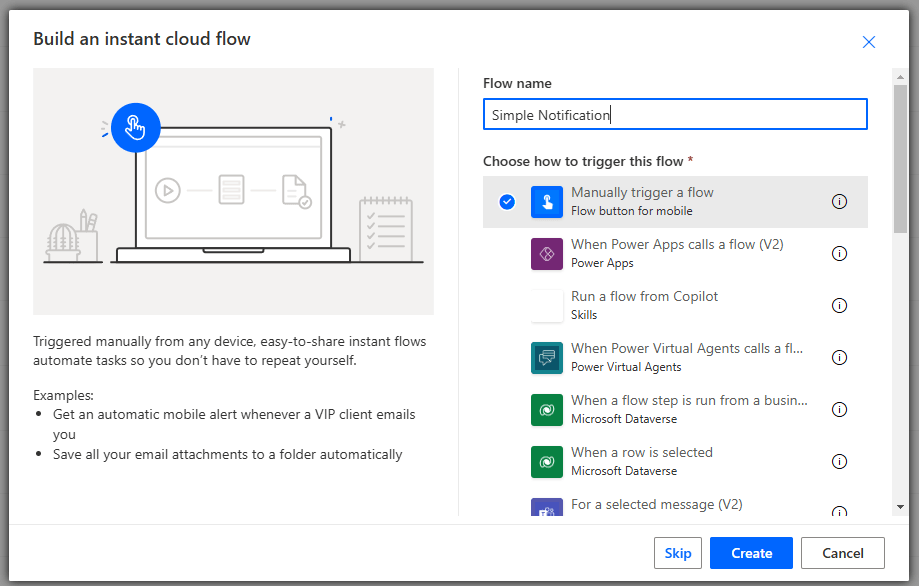This screenshot has height=586, width=919.
Task: Click the Teams icon for selected message trigger
Action: click(x=547, y=508)
